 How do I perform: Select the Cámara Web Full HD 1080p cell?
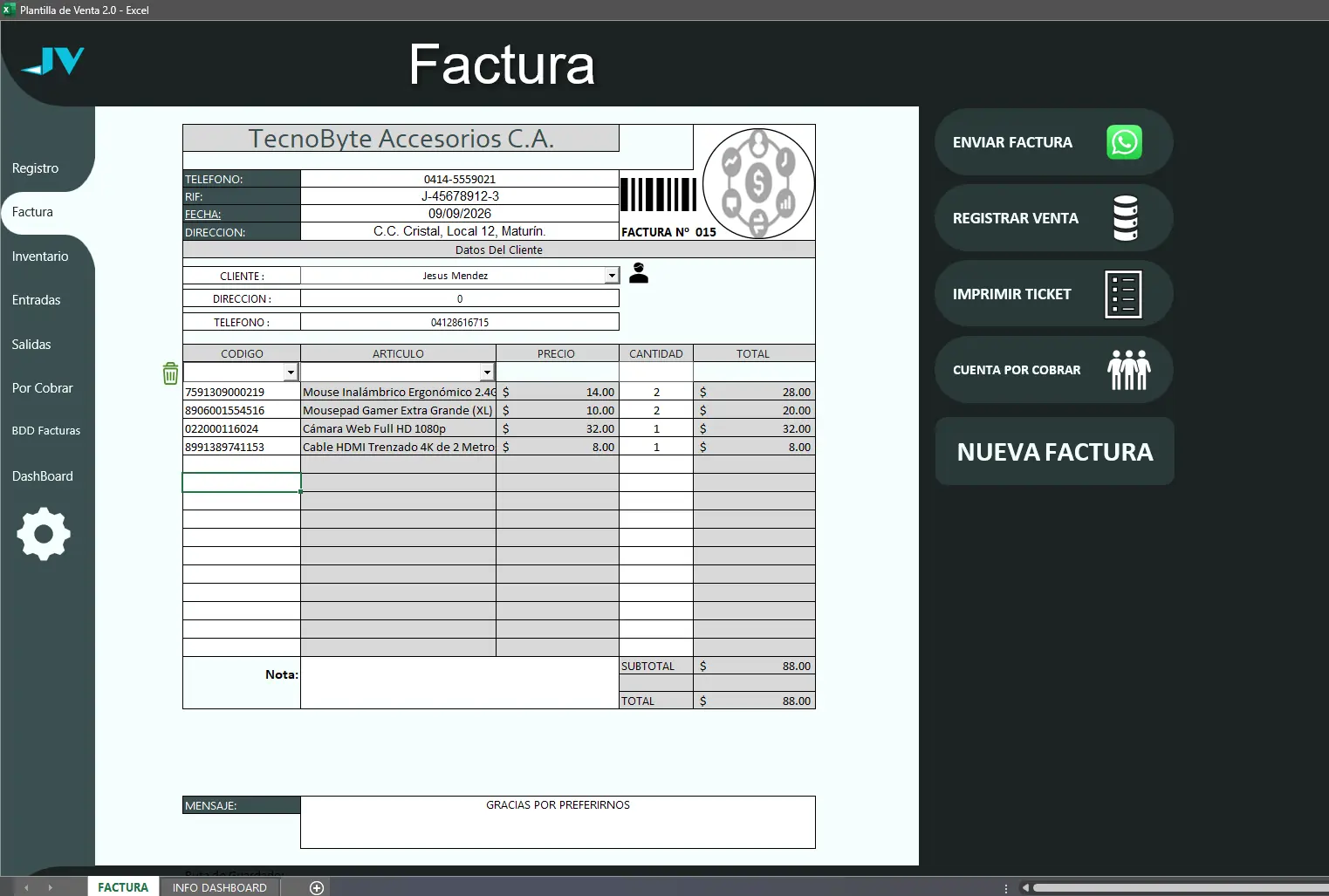398,428
